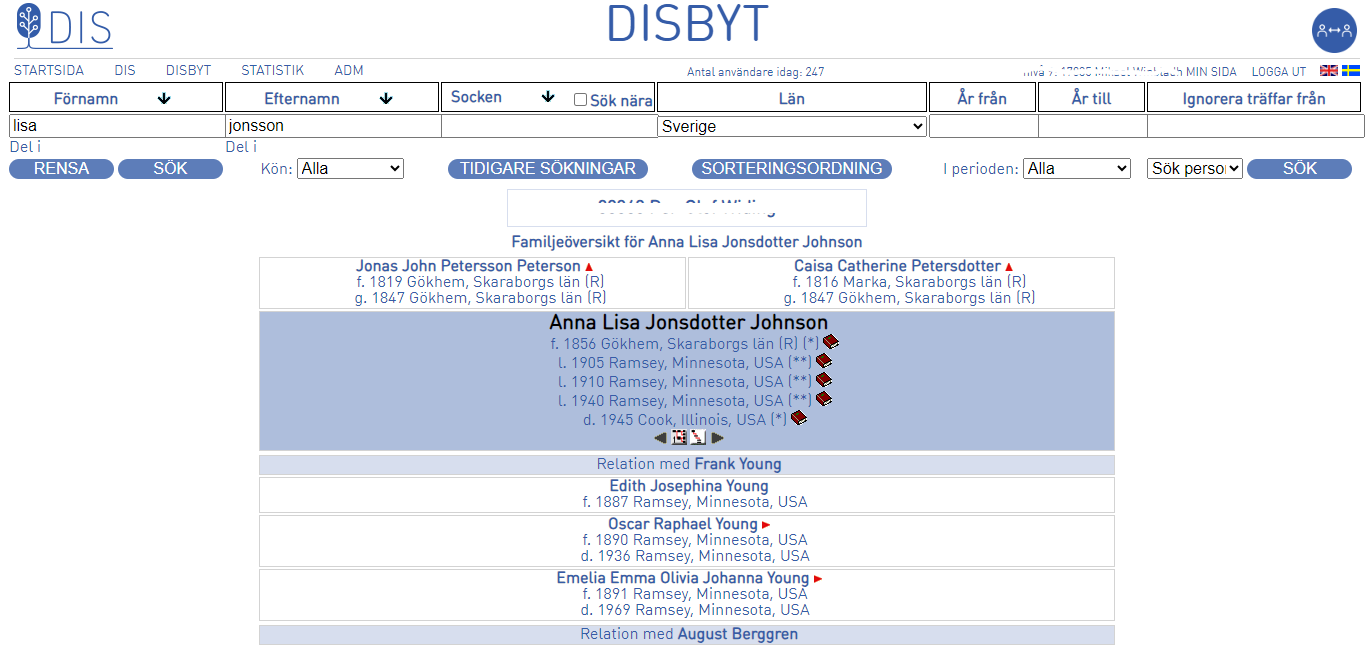Open the Kön dropdown
The image size is (1372, 655).
click(x=350, y=169)
